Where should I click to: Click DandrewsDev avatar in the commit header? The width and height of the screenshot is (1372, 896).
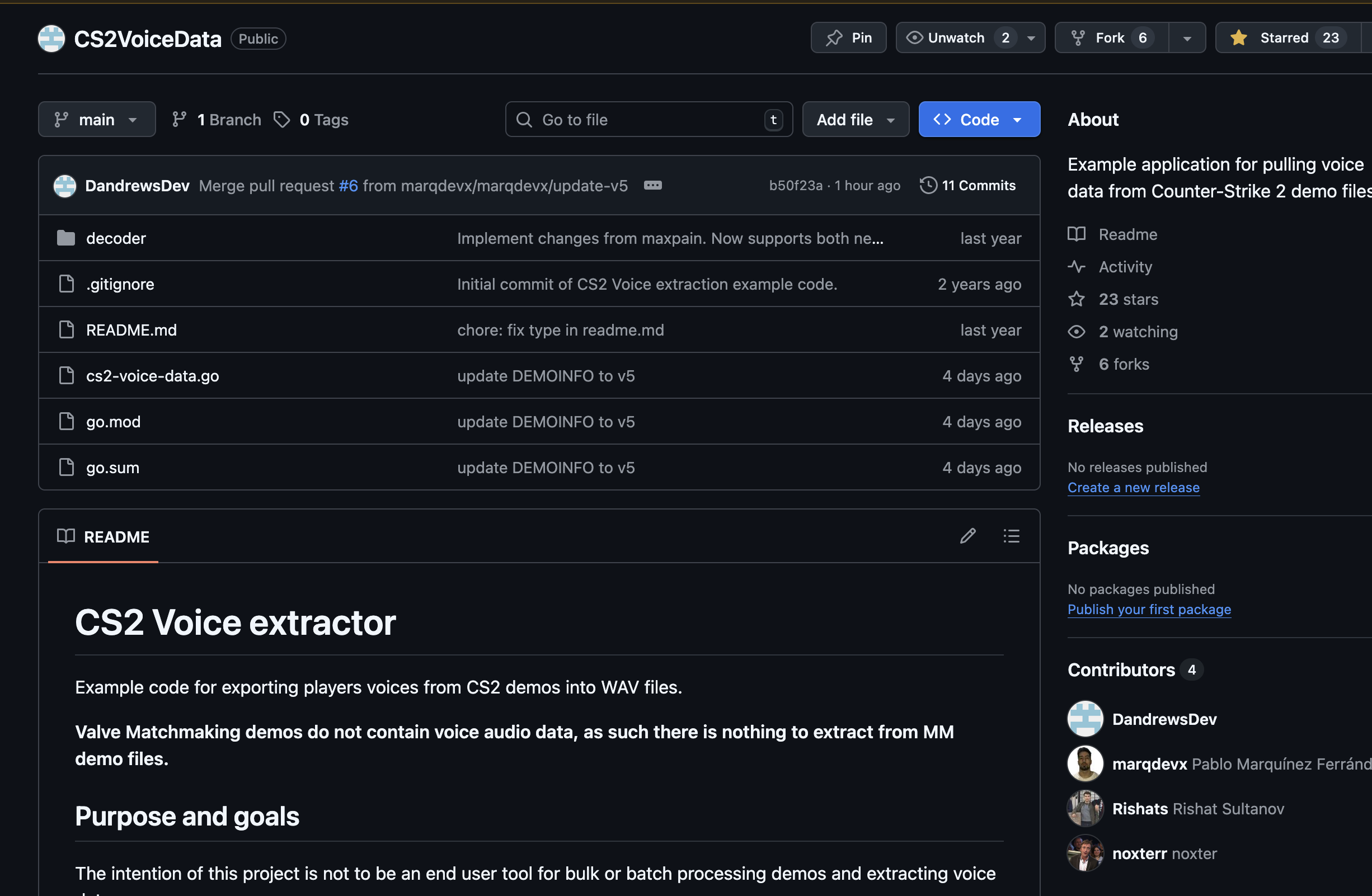coord(64,186)
